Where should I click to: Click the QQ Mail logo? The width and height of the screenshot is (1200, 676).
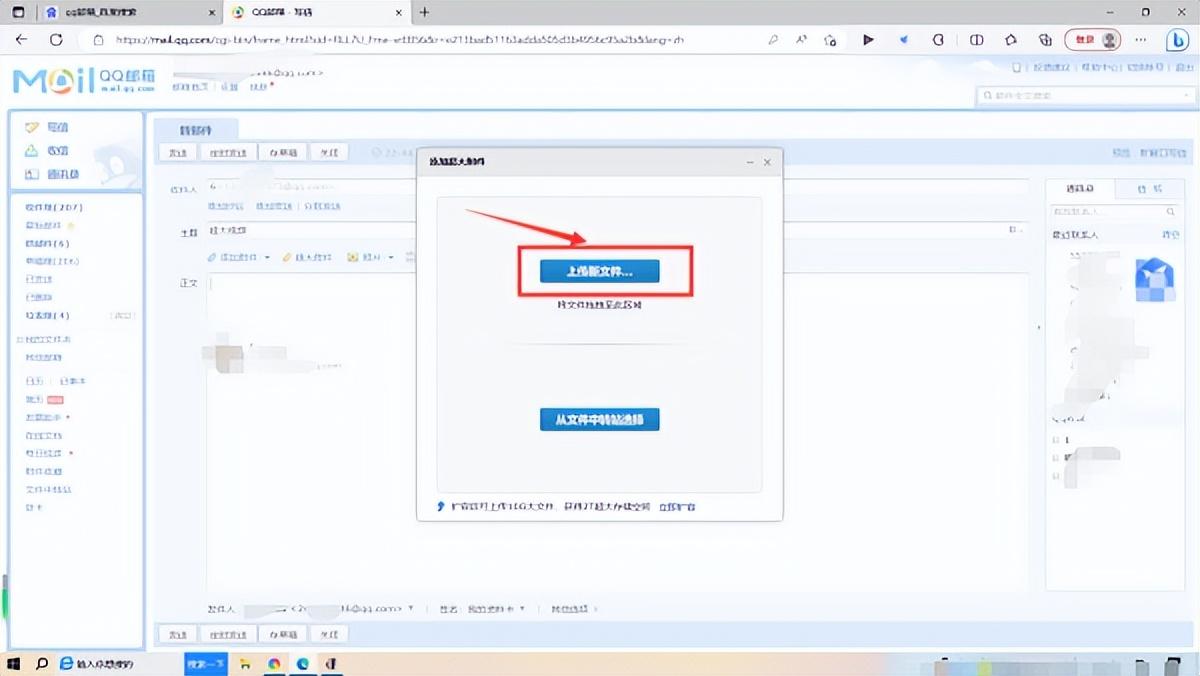(x=84, y=82)
